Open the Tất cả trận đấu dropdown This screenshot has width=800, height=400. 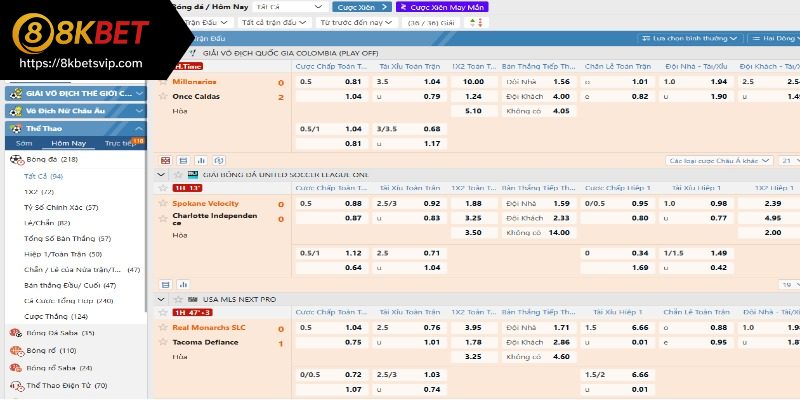pyautogui.click(x=274, y=22)
